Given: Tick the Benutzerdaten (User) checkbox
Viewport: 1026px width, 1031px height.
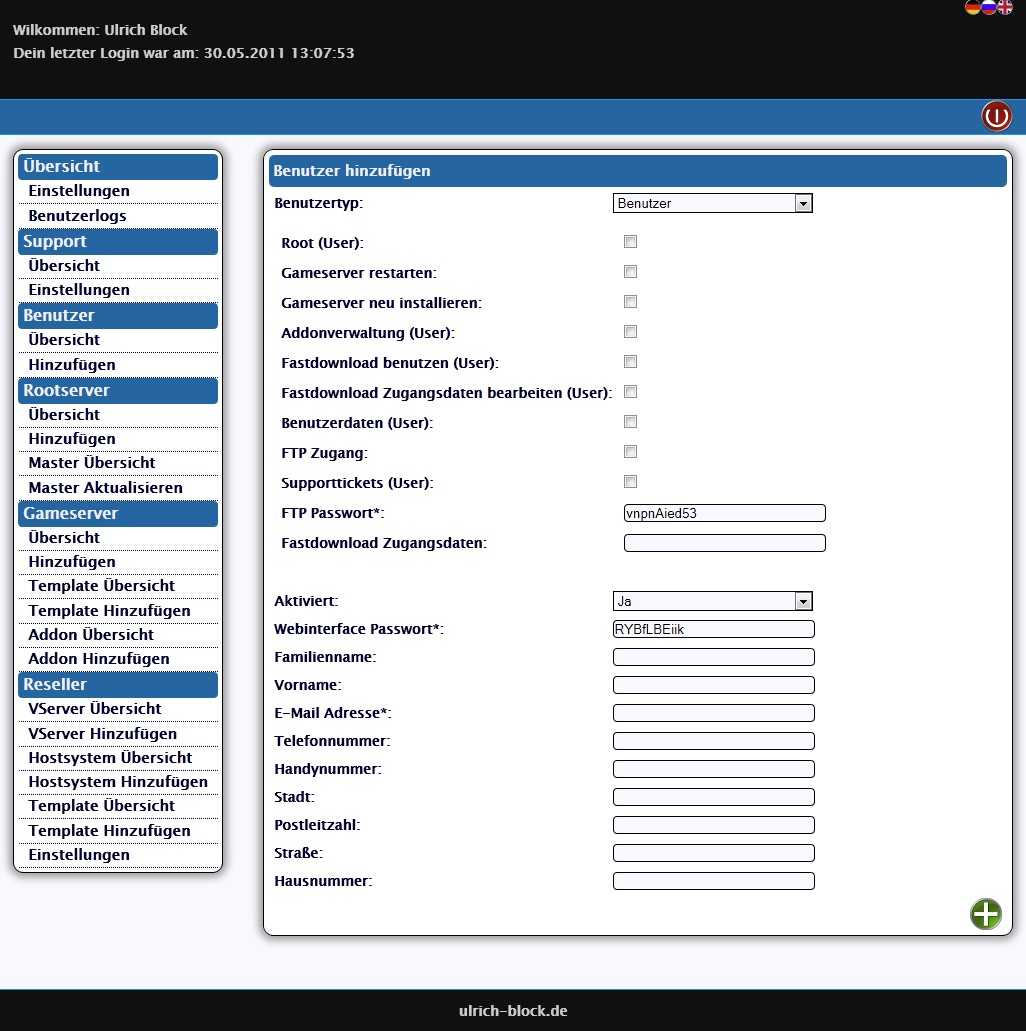Looking at the screenshot, I should pyautogui.click(x=630, y=421).
